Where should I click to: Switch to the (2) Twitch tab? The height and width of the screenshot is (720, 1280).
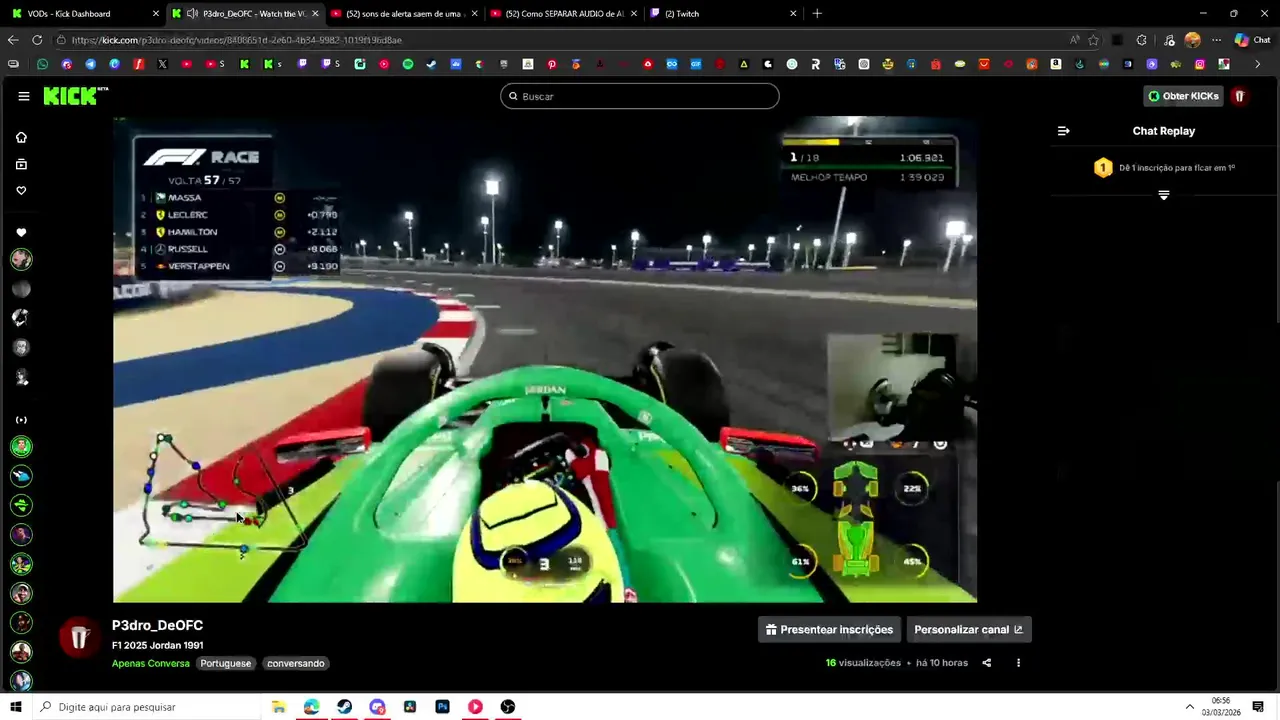click(x=724, y=14)
